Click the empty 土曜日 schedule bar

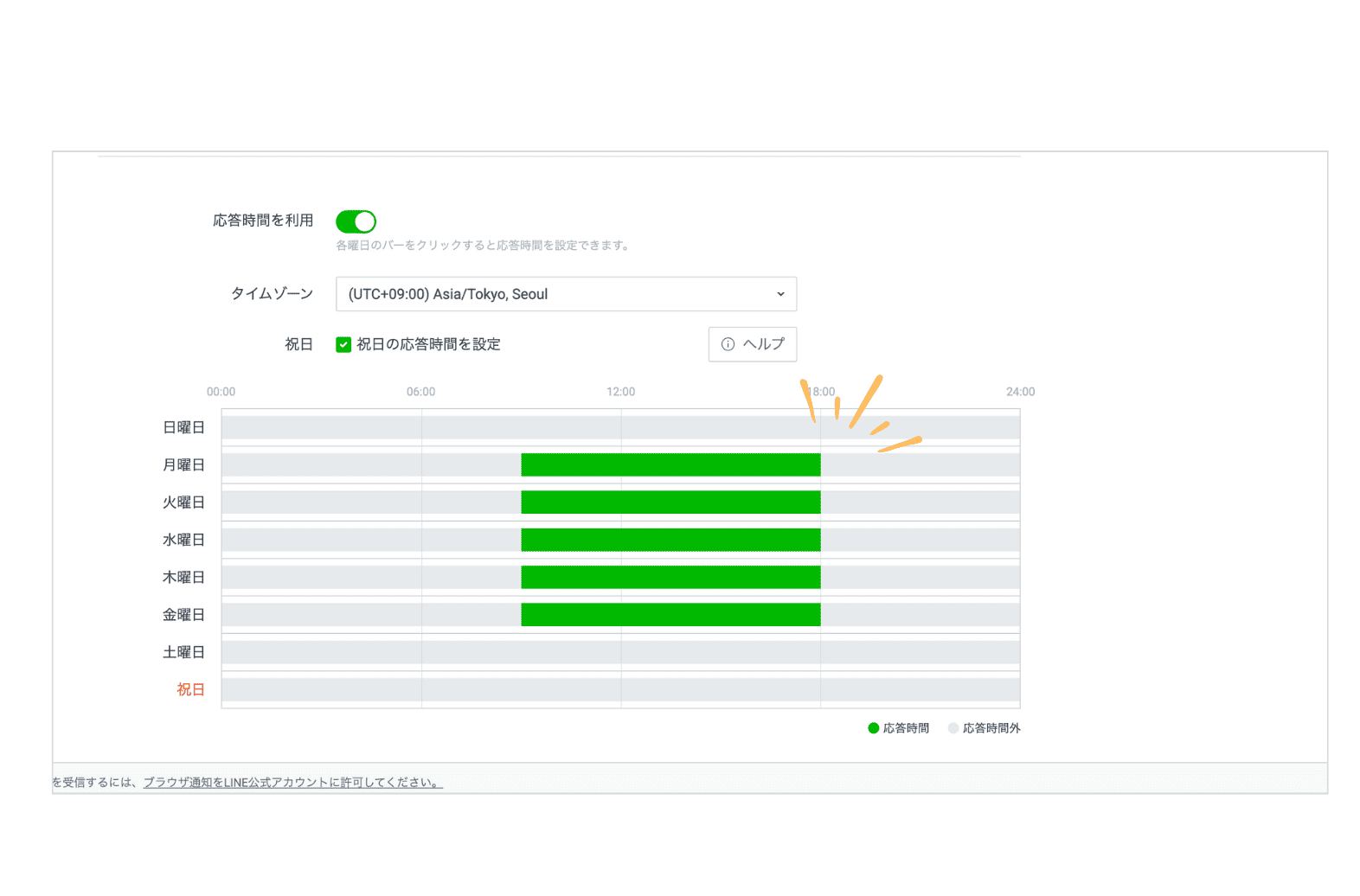620,652
